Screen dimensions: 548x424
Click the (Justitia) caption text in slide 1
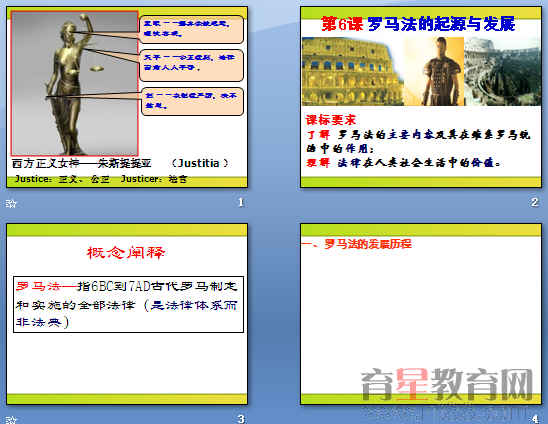pos(200,163)
